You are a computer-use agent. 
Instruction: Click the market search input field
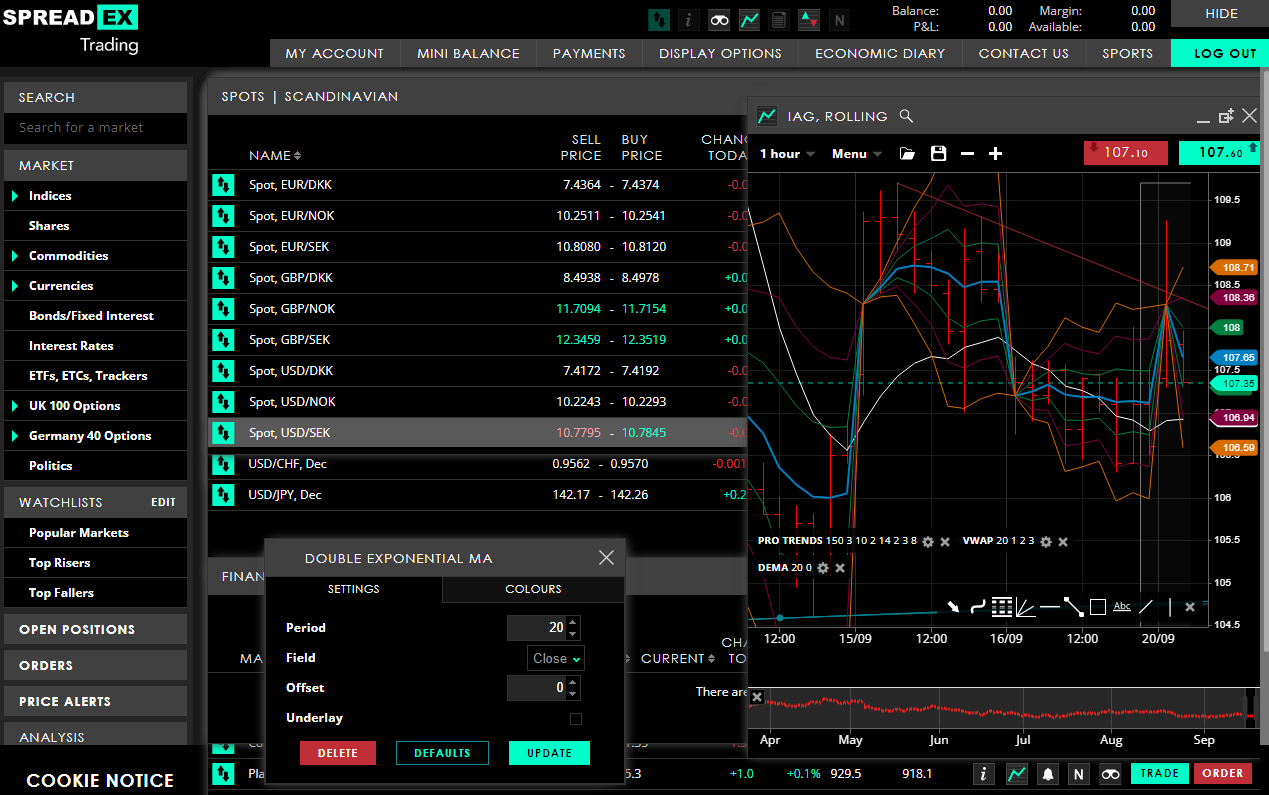point(95,128)
